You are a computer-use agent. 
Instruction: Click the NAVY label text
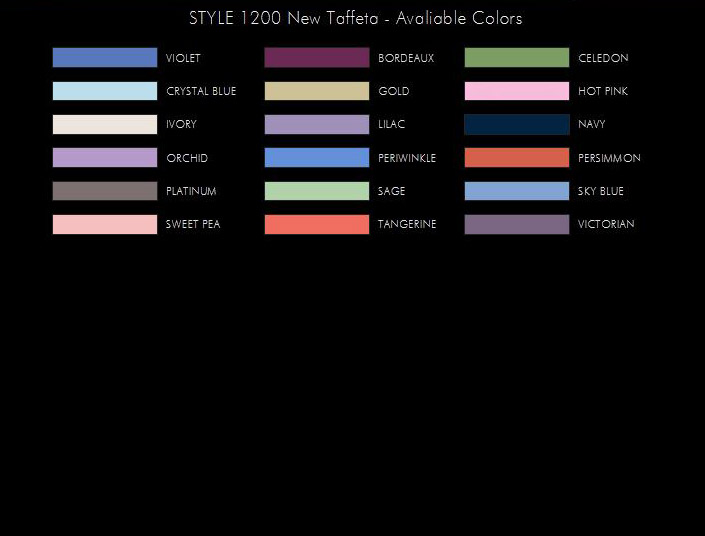592,124
